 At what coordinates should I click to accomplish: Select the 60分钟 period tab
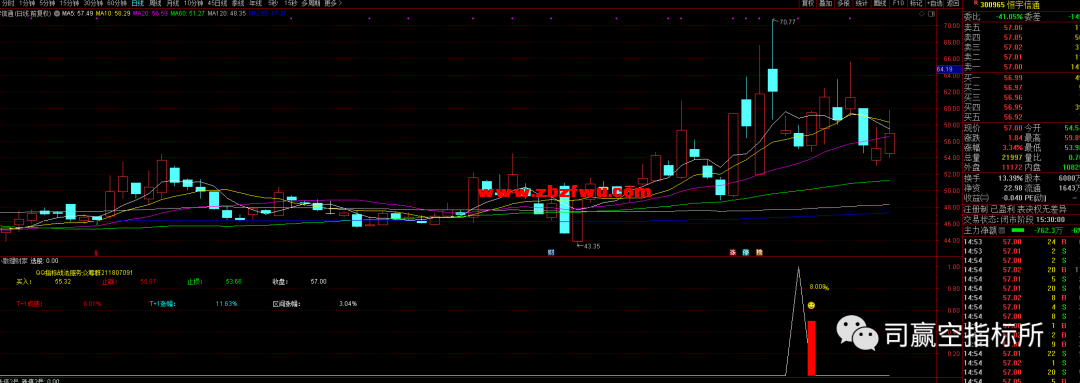[x=116, y=3]
